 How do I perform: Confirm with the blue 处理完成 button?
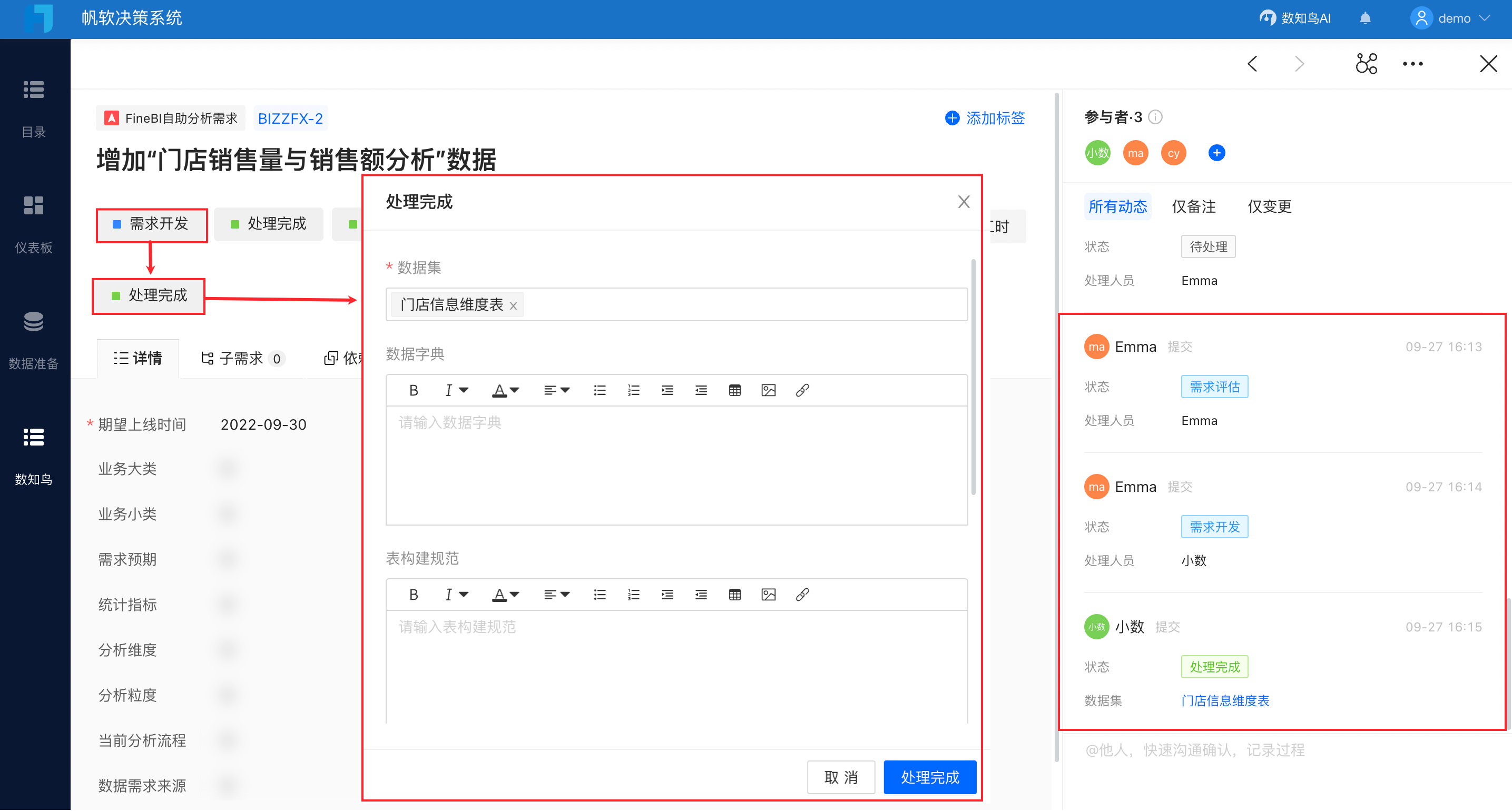point(929,777)
